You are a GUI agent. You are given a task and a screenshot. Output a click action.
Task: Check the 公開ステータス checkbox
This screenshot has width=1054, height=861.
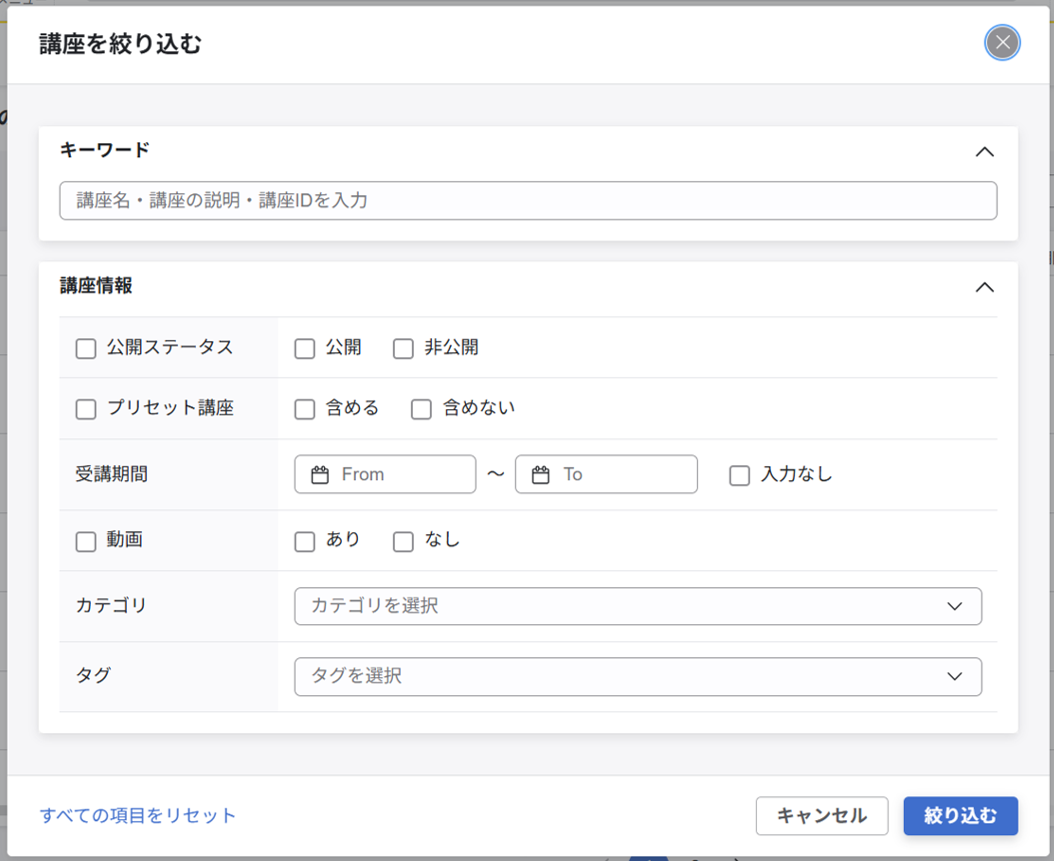click(86, 348)
